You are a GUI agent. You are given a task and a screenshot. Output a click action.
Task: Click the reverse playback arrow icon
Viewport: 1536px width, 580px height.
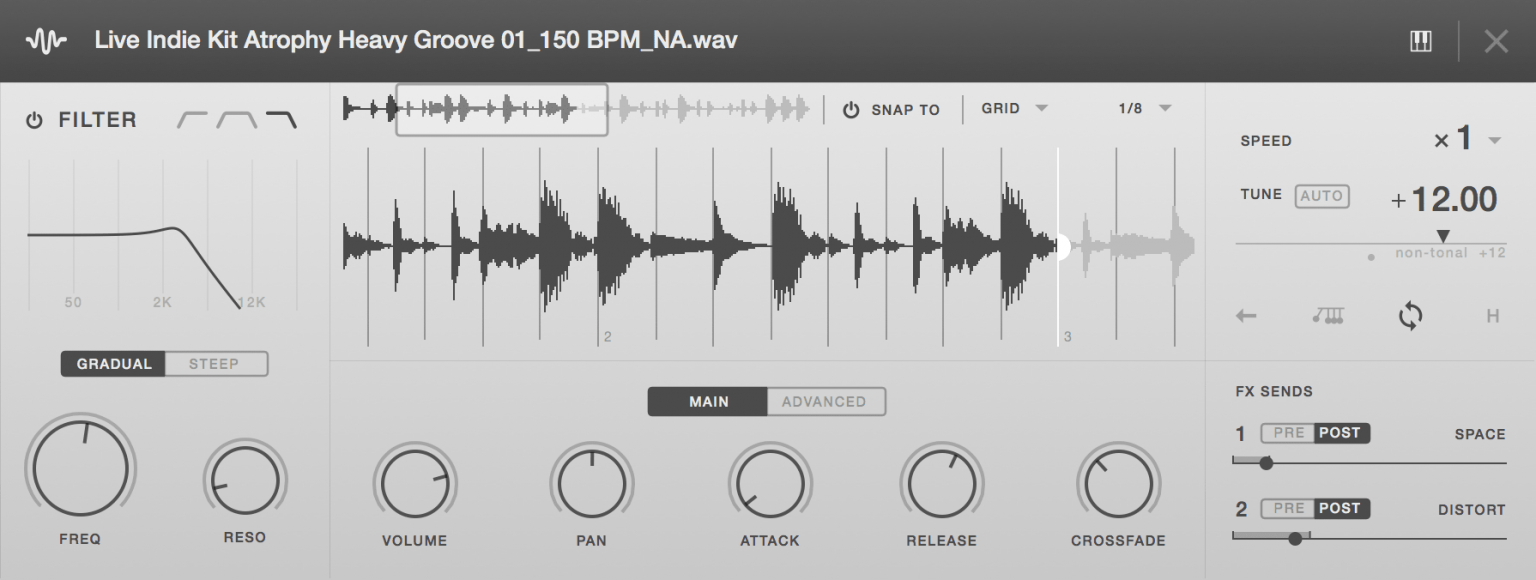click(1246, 317)
